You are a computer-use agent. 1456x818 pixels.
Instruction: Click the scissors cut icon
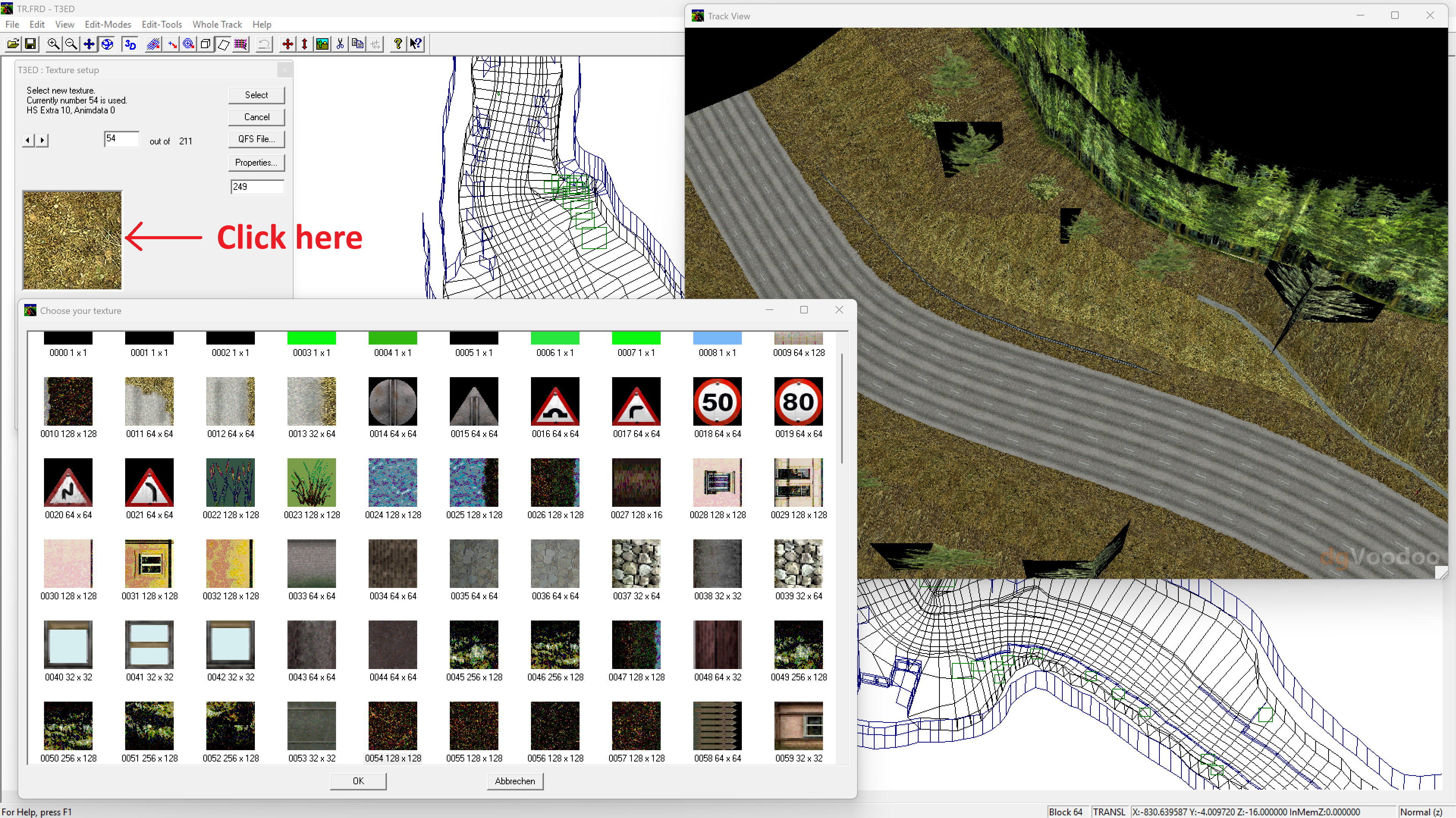[x=340, y=44]
